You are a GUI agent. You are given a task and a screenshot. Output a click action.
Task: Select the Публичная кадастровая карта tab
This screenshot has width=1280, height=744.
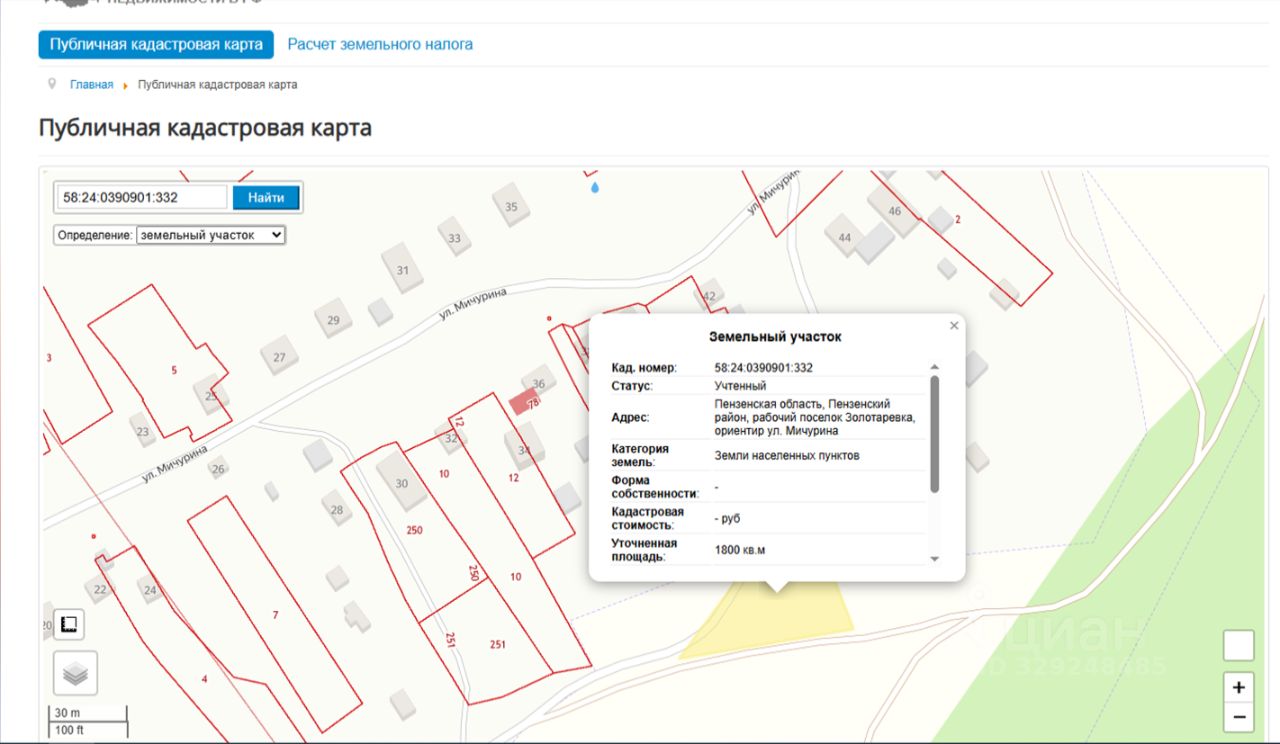tap(156, 44)
